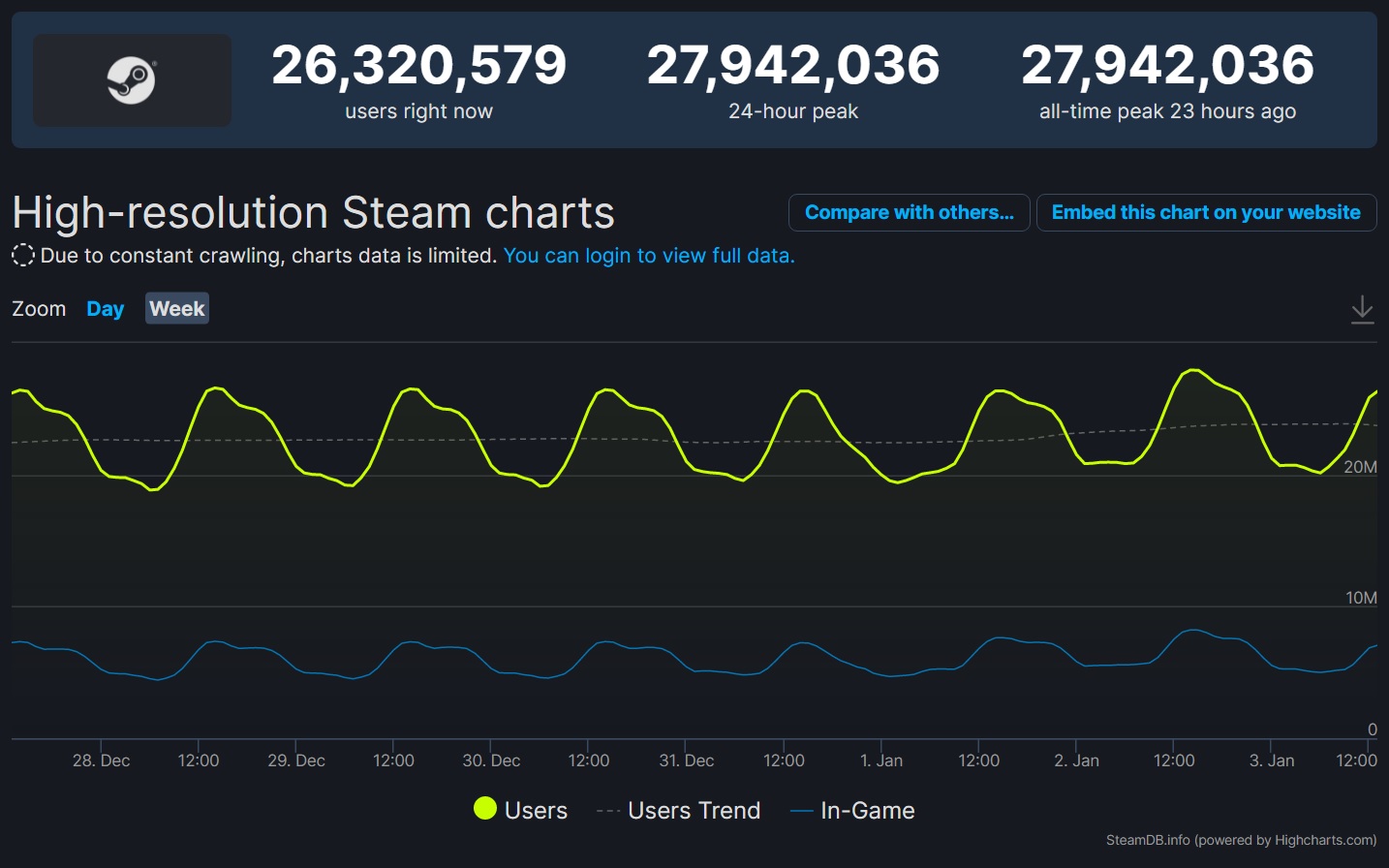This screenshot has height=868, width=1389.
Task: Click the dashed Users Trend legend marker
Action: coord(608,811)
